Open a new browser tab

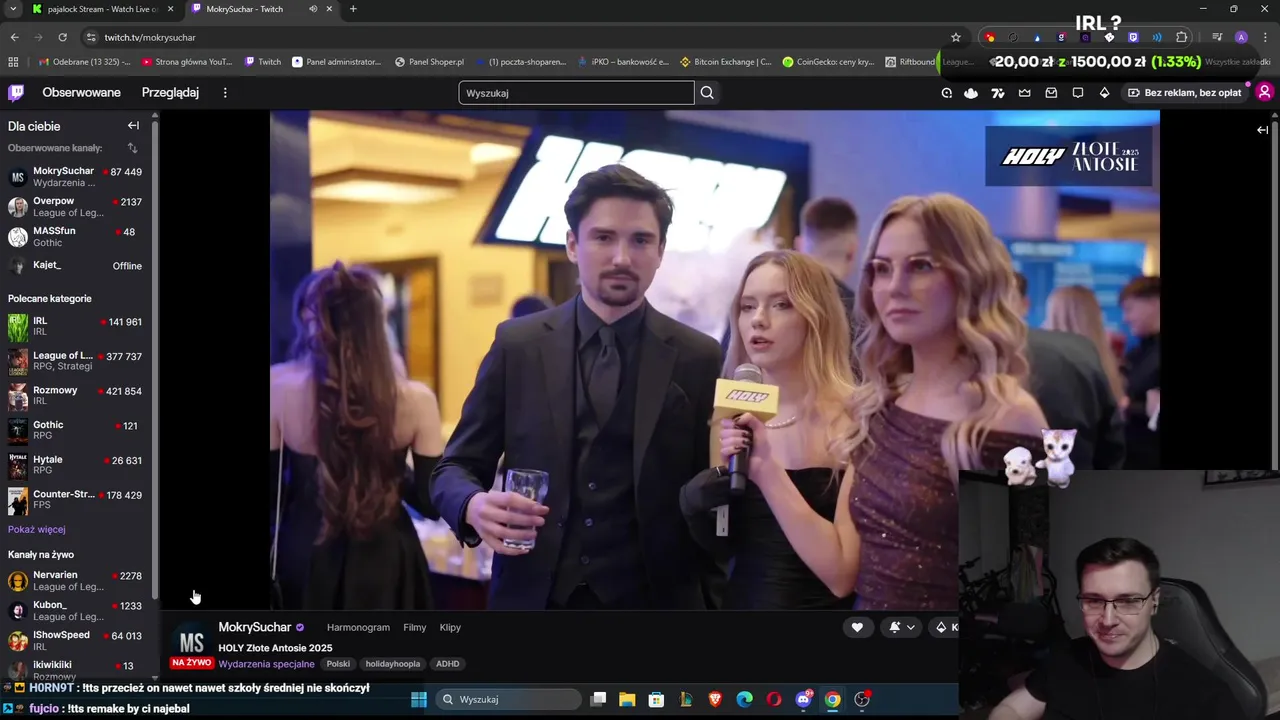[x=353, y=9]
